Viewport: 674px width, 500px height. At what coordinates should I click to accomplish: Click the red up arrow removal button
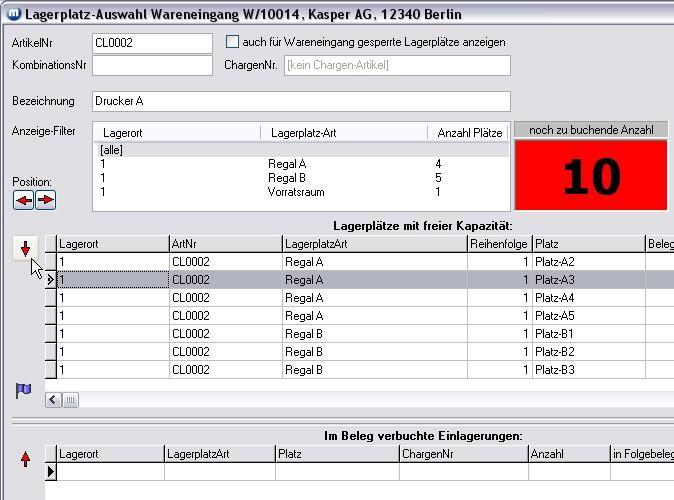[26, 459]
